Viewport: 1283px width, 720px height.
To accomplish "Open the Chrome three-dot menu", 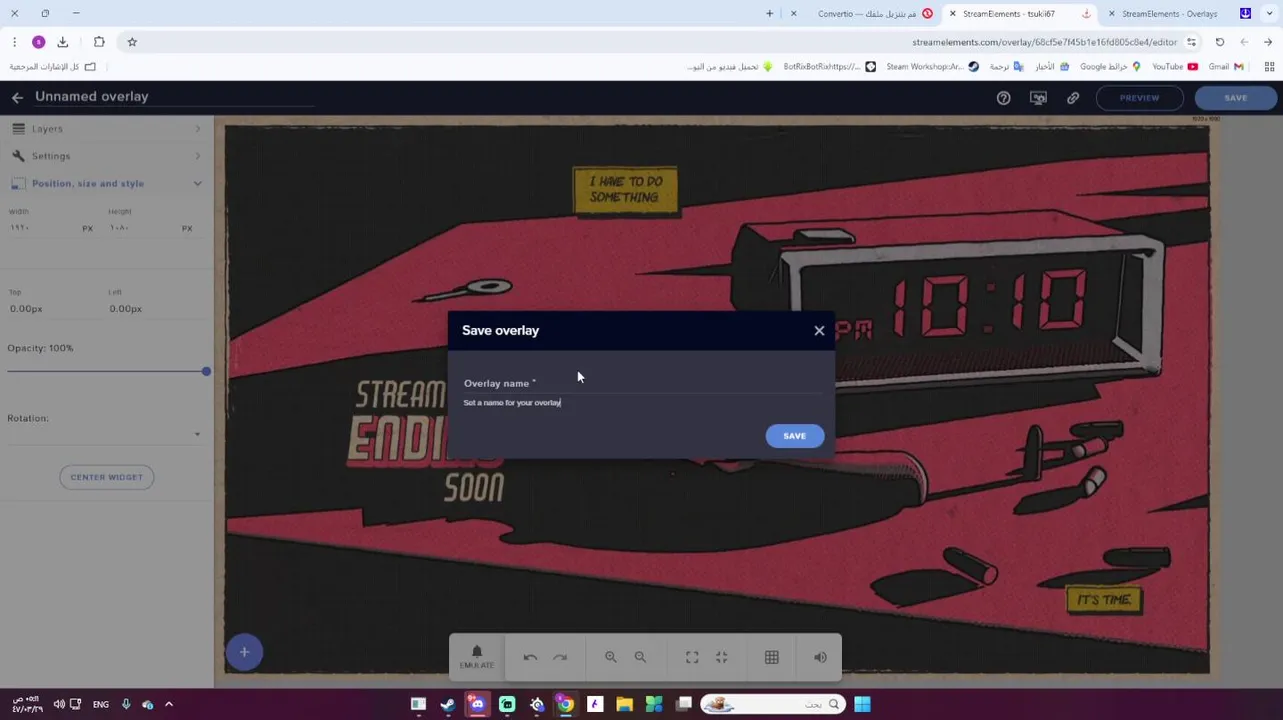I will pyautogui.click(x=14, y=42).
